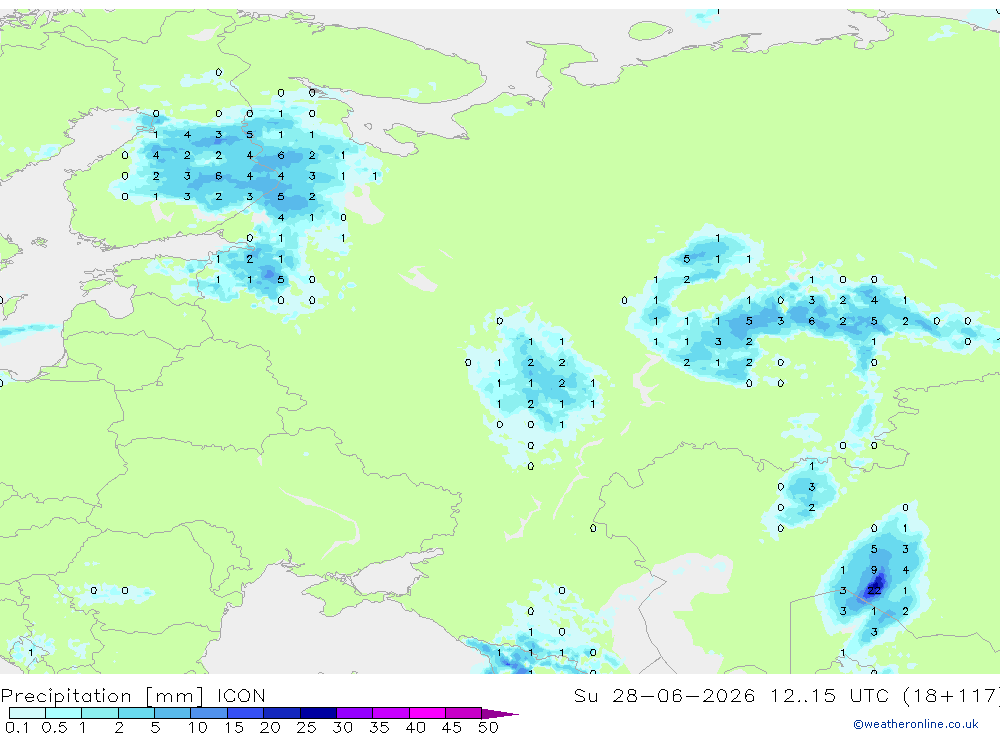
Task: Click the '25' legend scale label
Action: (x=307, y=727)
